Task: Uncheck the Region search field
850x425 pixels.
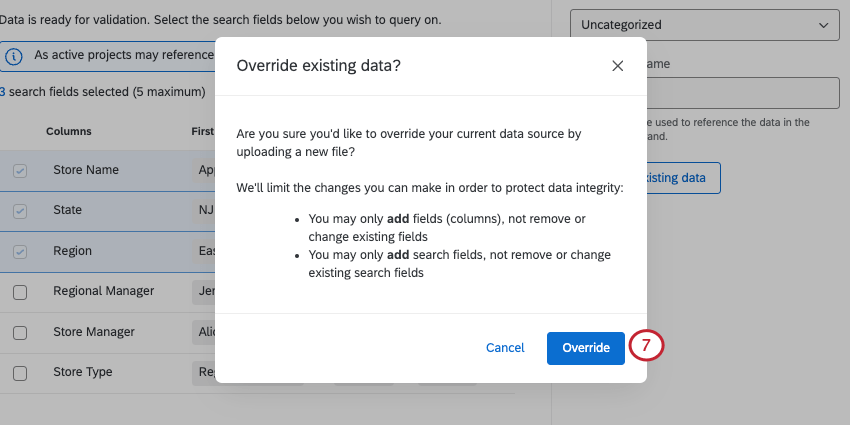Action: pyautogui.click(x=20, y=252)
